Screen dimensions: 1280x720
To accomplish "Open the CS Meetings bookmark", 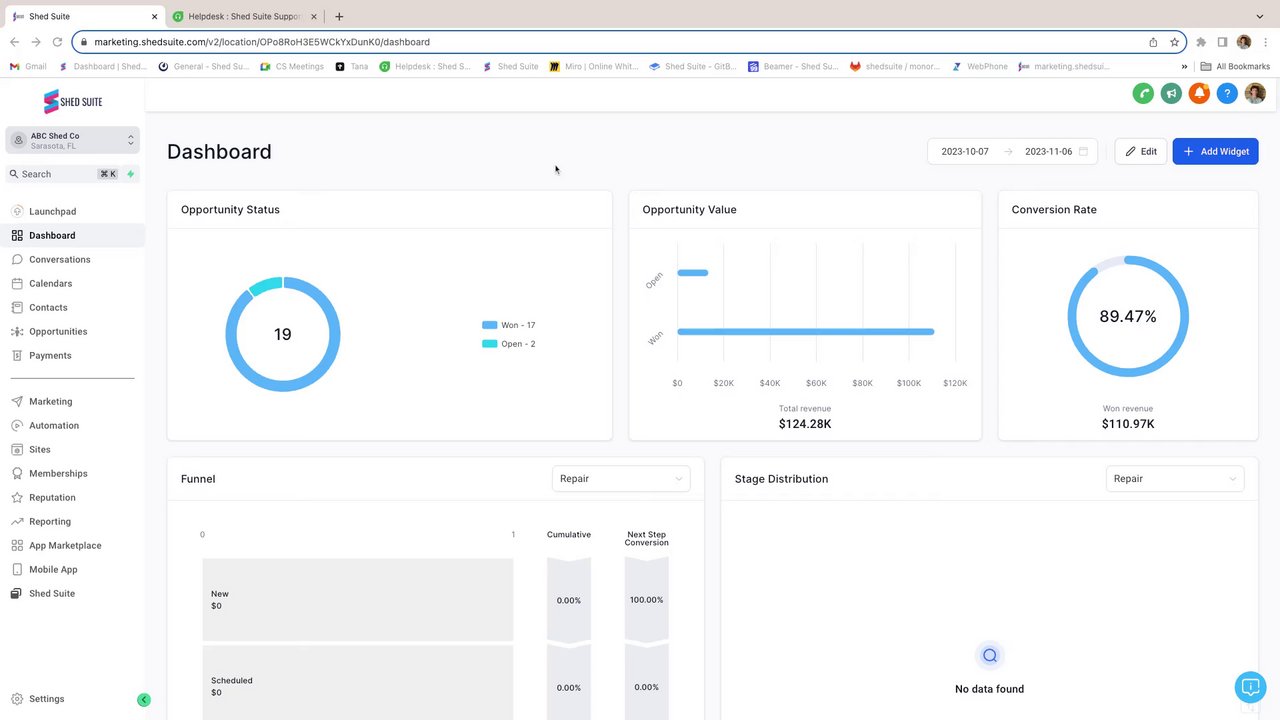I will click(x=292, y=67).
